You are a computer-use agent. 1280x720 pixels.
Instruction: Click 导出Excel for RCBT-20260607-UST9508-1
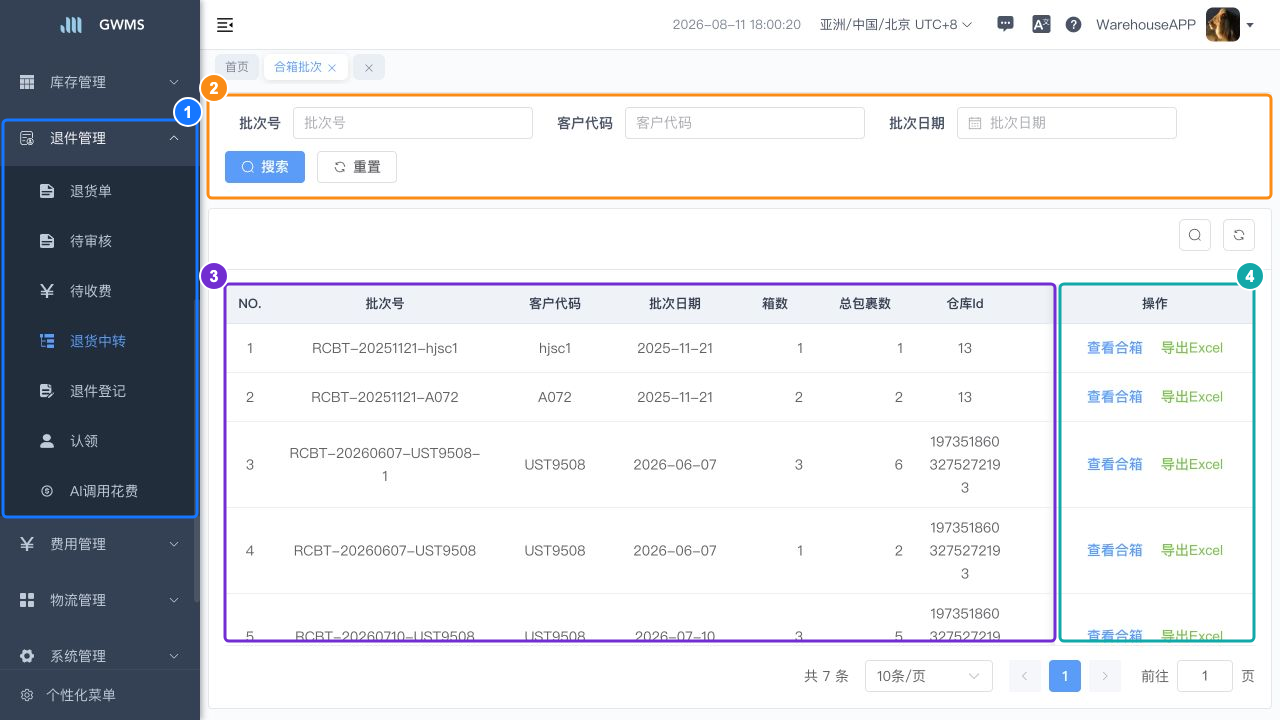click(1192, 464)
